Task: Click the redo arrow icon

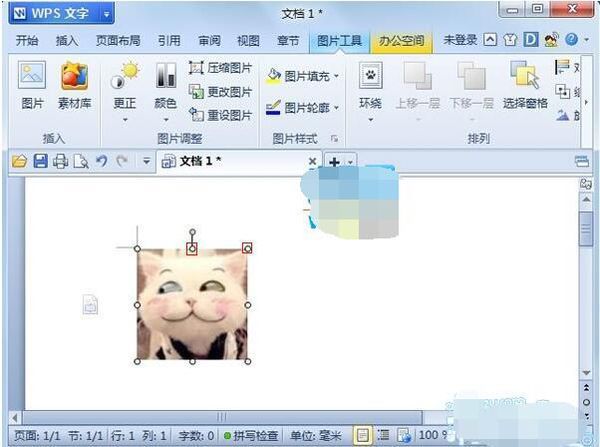Action: (122, 161)
